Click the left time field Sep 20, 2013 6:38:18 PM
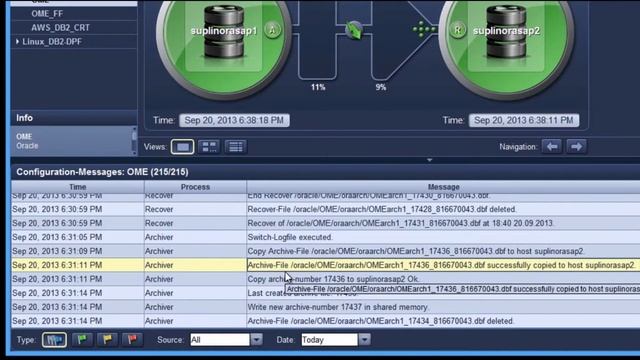This screenshot has width=640, height=360. point(234,120)
